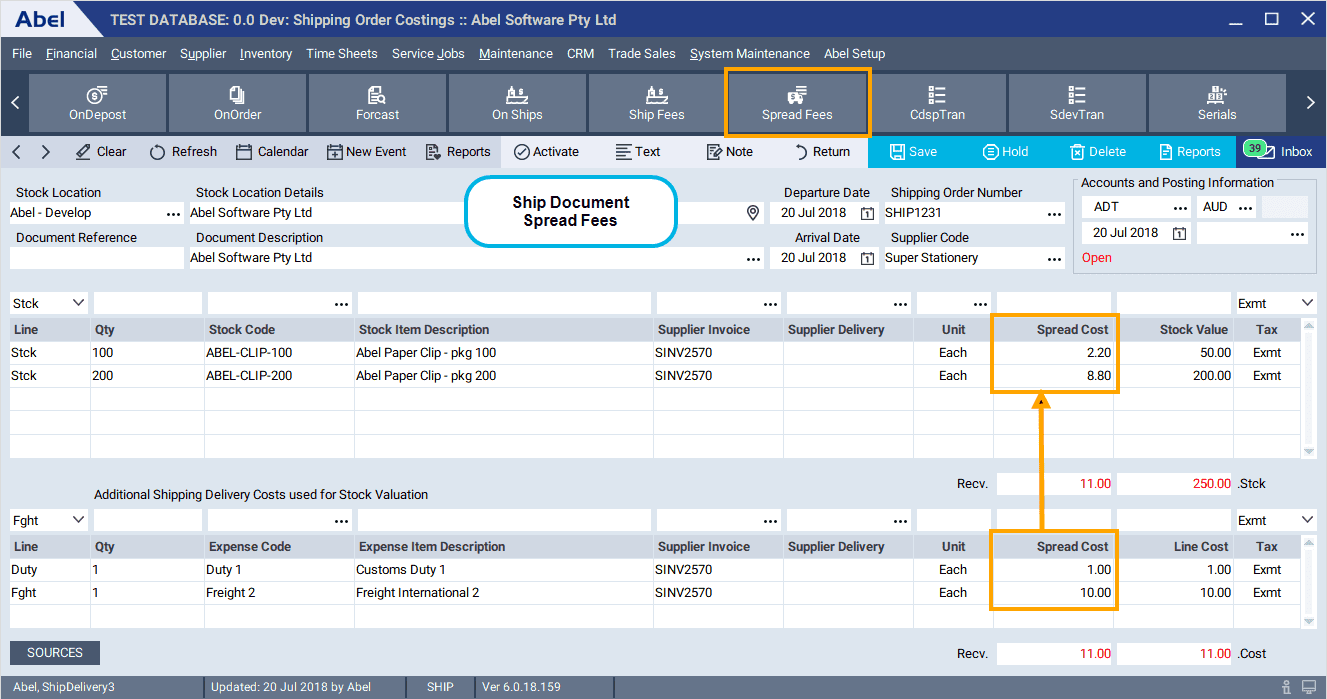Open the Departure Date calendar picker
The width and height of the screenshot is (1327, 699).
coord(866,212)
